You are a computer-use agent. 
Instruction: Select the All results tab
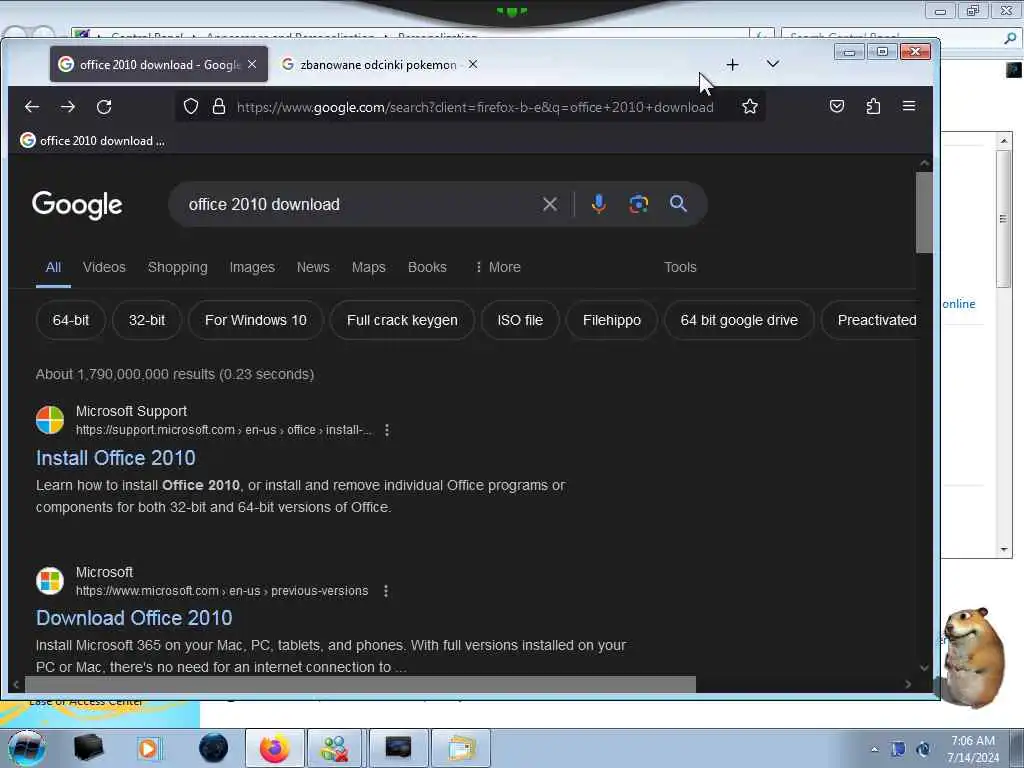pyautogui.click(x=53, y=267)
